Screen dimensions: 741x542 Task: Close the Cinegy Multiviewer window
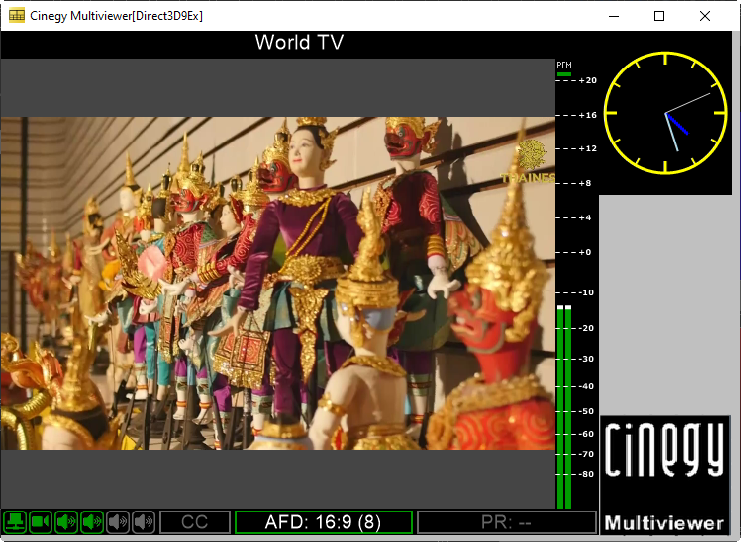(x=705, y=16)
